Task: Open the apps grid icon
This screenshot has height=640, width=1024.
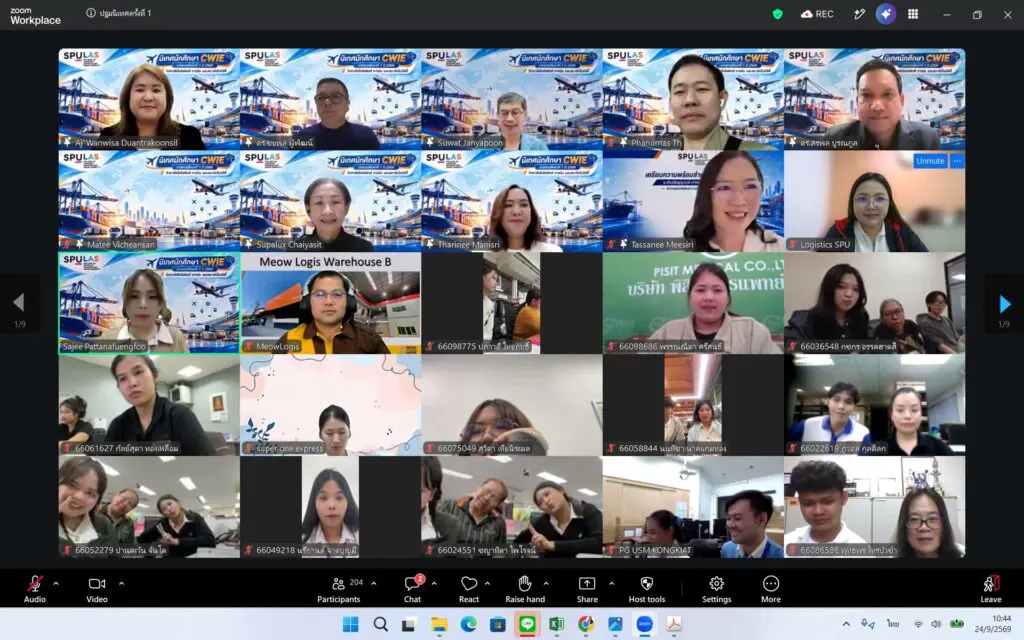Action: (913, 14)
